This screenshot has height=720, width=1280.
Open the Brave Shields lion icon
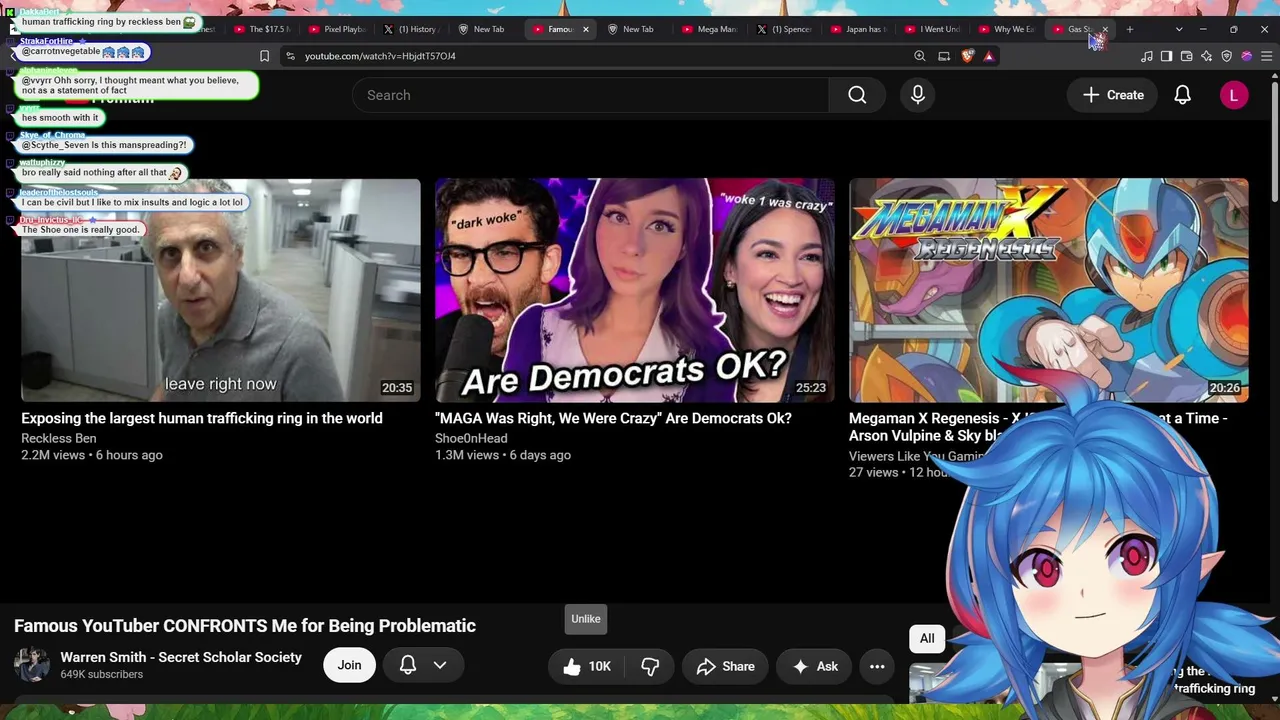[967, 56]
